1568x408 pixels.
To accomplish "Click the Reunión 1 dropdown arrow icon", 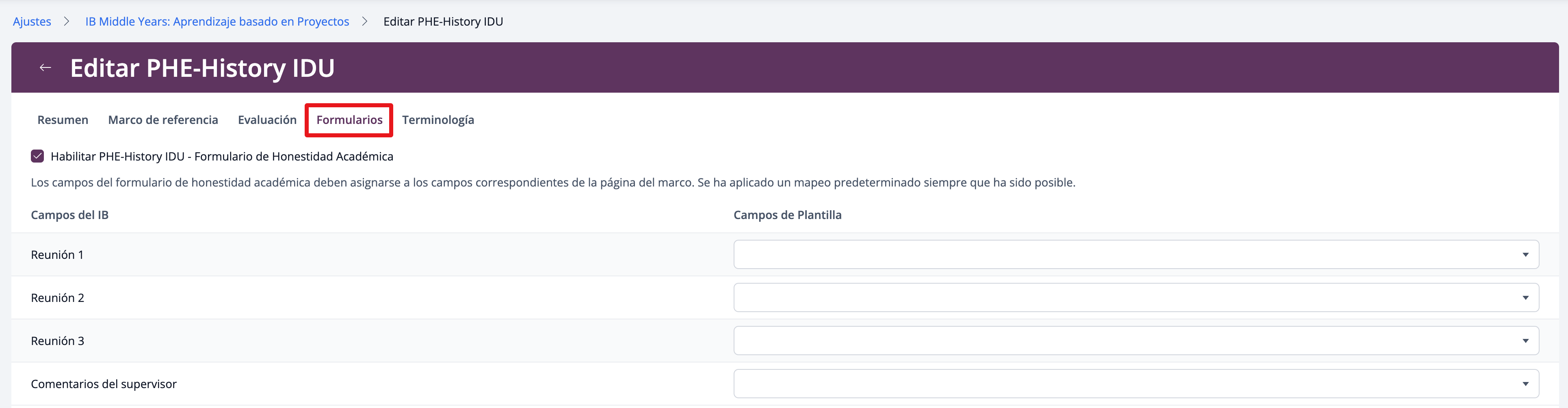I will click(1525, 254).
